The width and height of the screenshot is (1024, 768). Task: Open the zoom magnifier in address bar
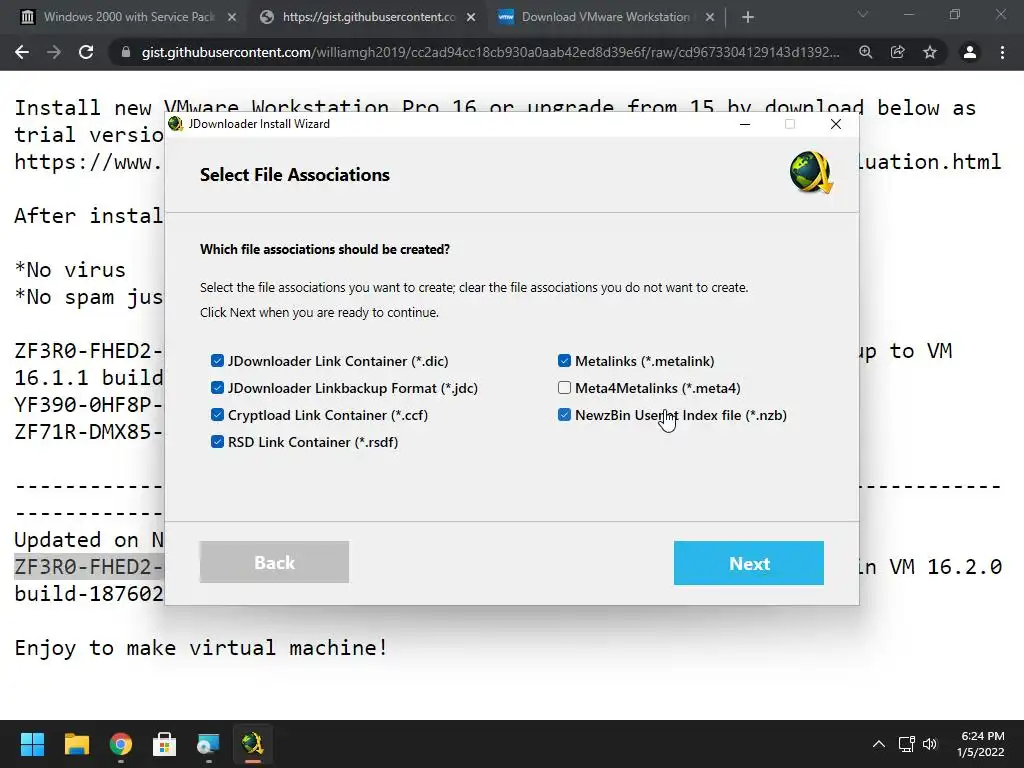(866, 52)
